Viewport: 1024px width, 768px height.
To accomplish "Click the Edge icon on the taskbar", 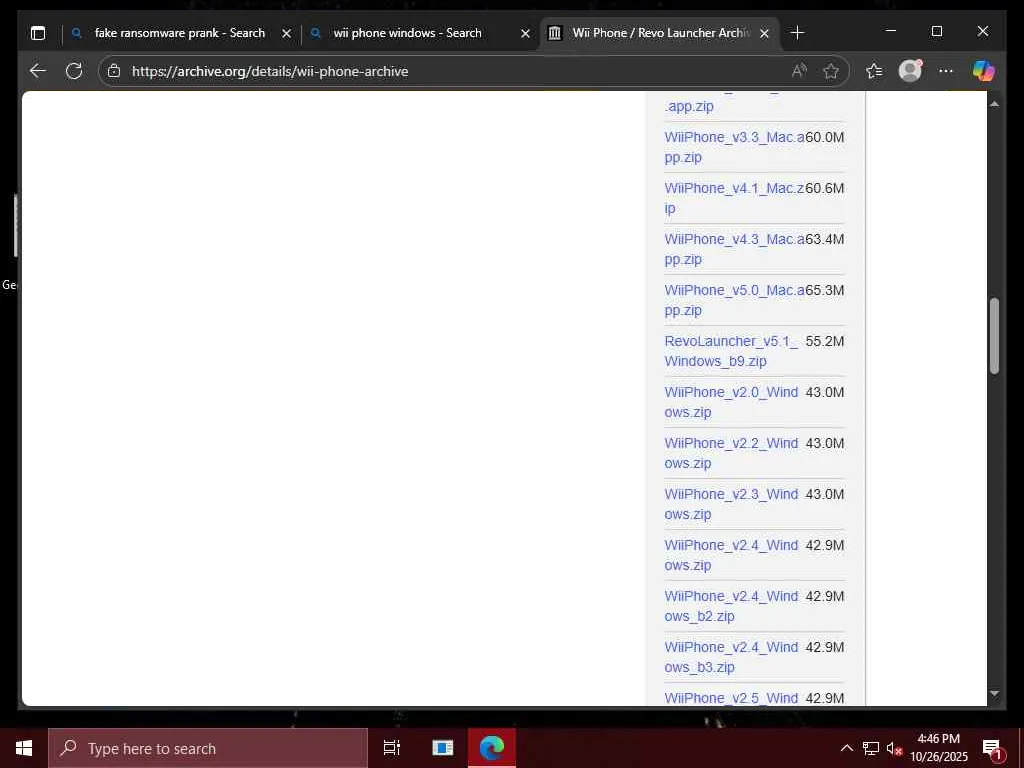I will 492,748.
